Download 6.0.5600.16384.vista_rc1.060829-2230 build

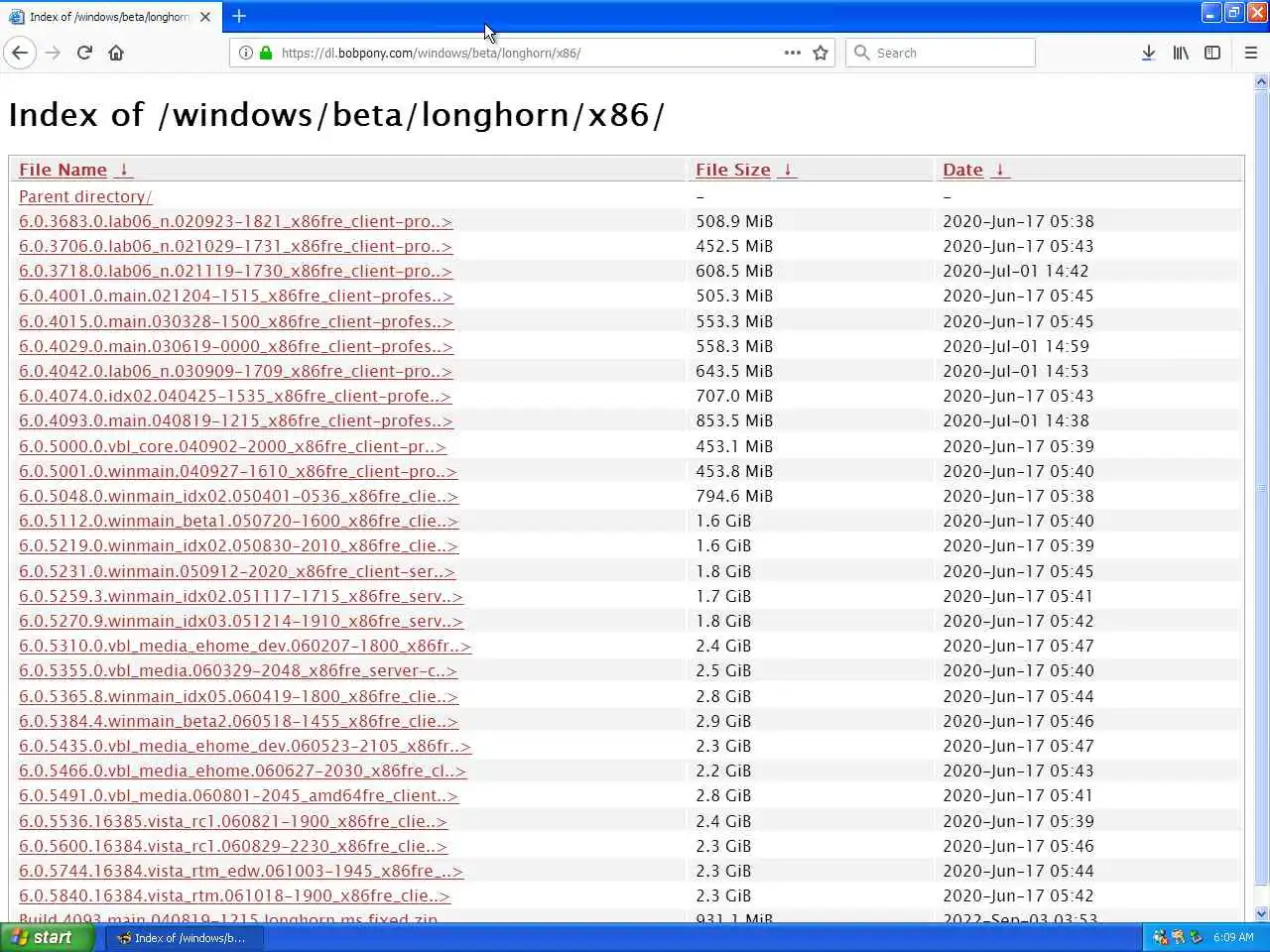(232, 846)
